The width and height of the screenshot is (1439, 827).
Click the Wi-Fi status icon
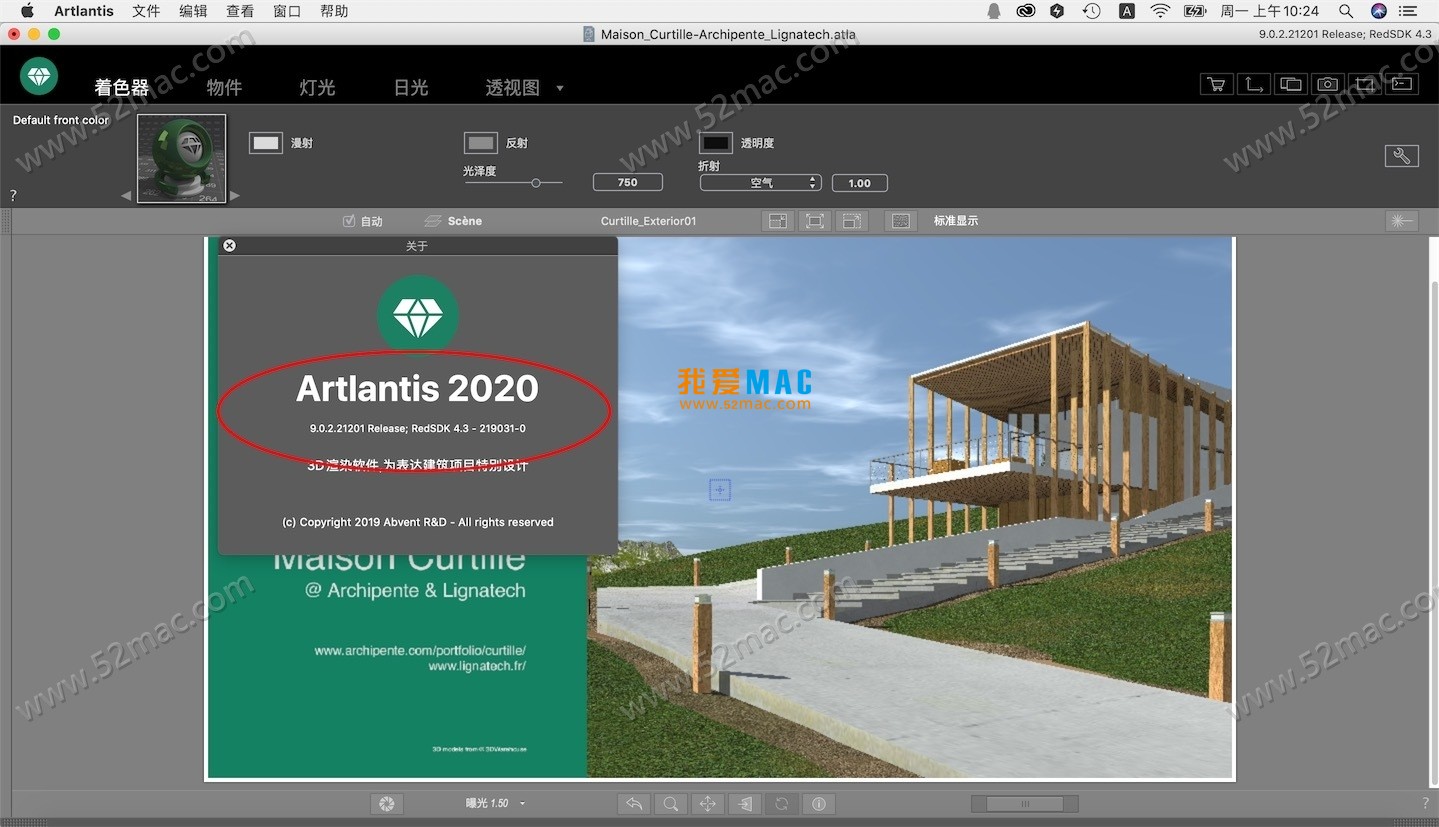click(1160, 11)
